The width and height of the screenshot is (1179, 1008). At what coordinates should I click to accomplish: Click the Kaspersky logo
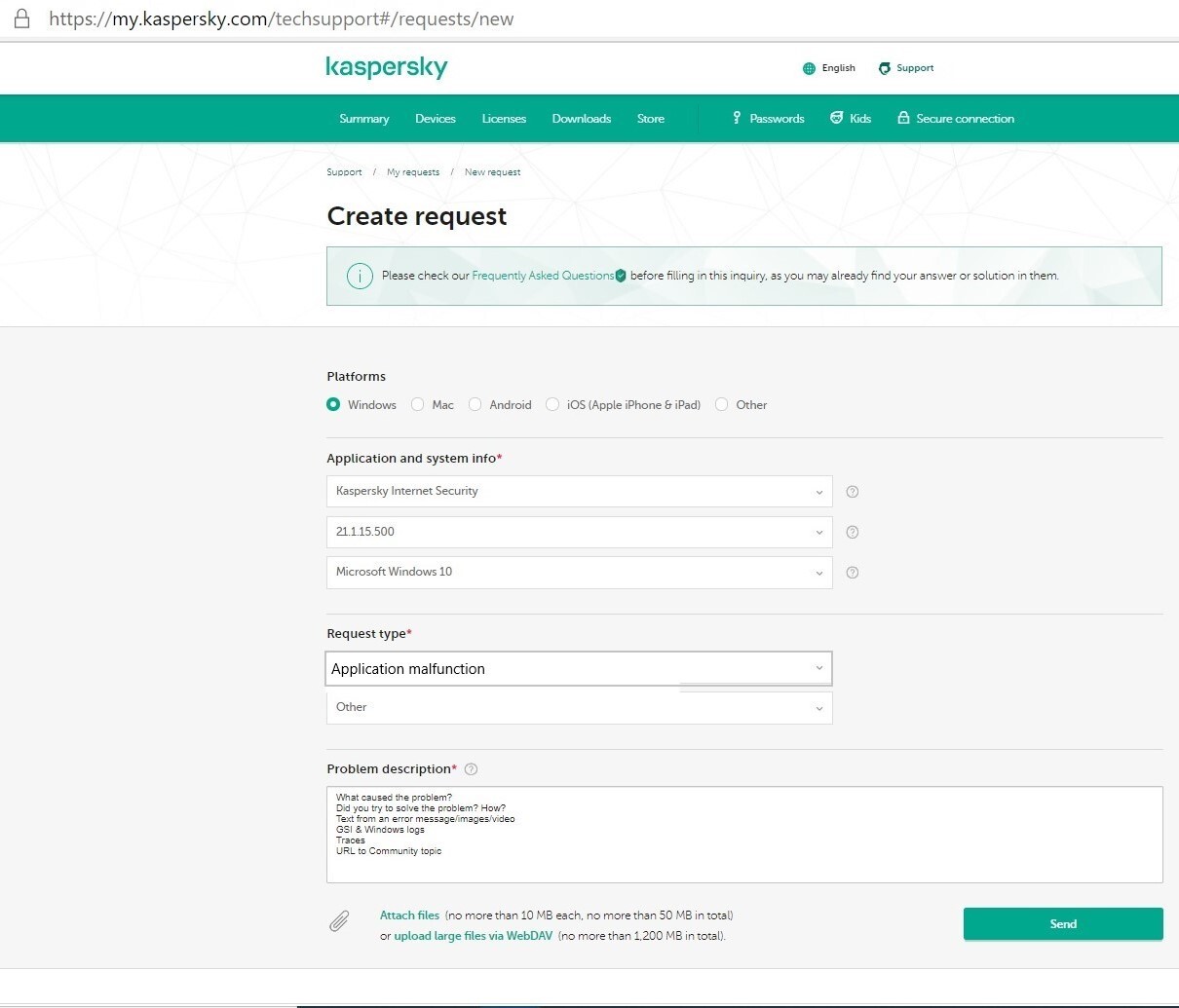tap(387, 67)
